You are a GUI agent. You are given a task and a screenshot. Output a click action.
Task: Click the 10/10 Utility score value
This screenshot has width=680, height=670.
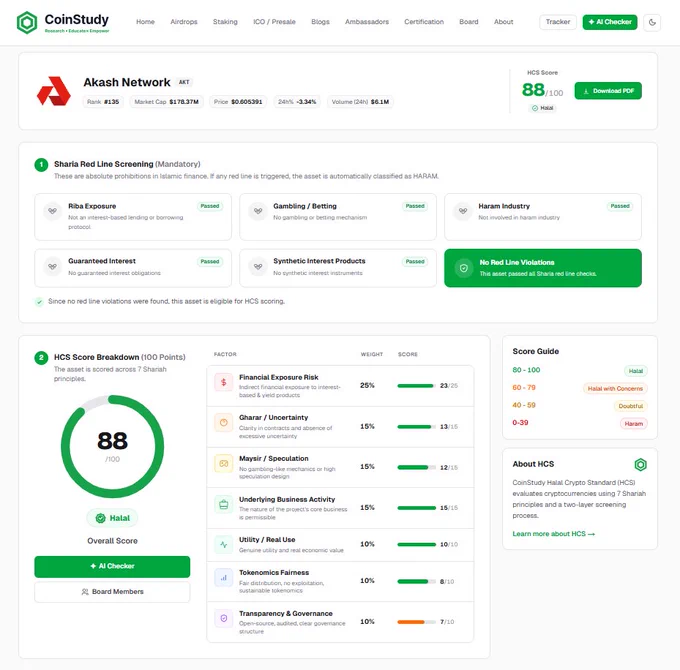click(x=449, y=545)
